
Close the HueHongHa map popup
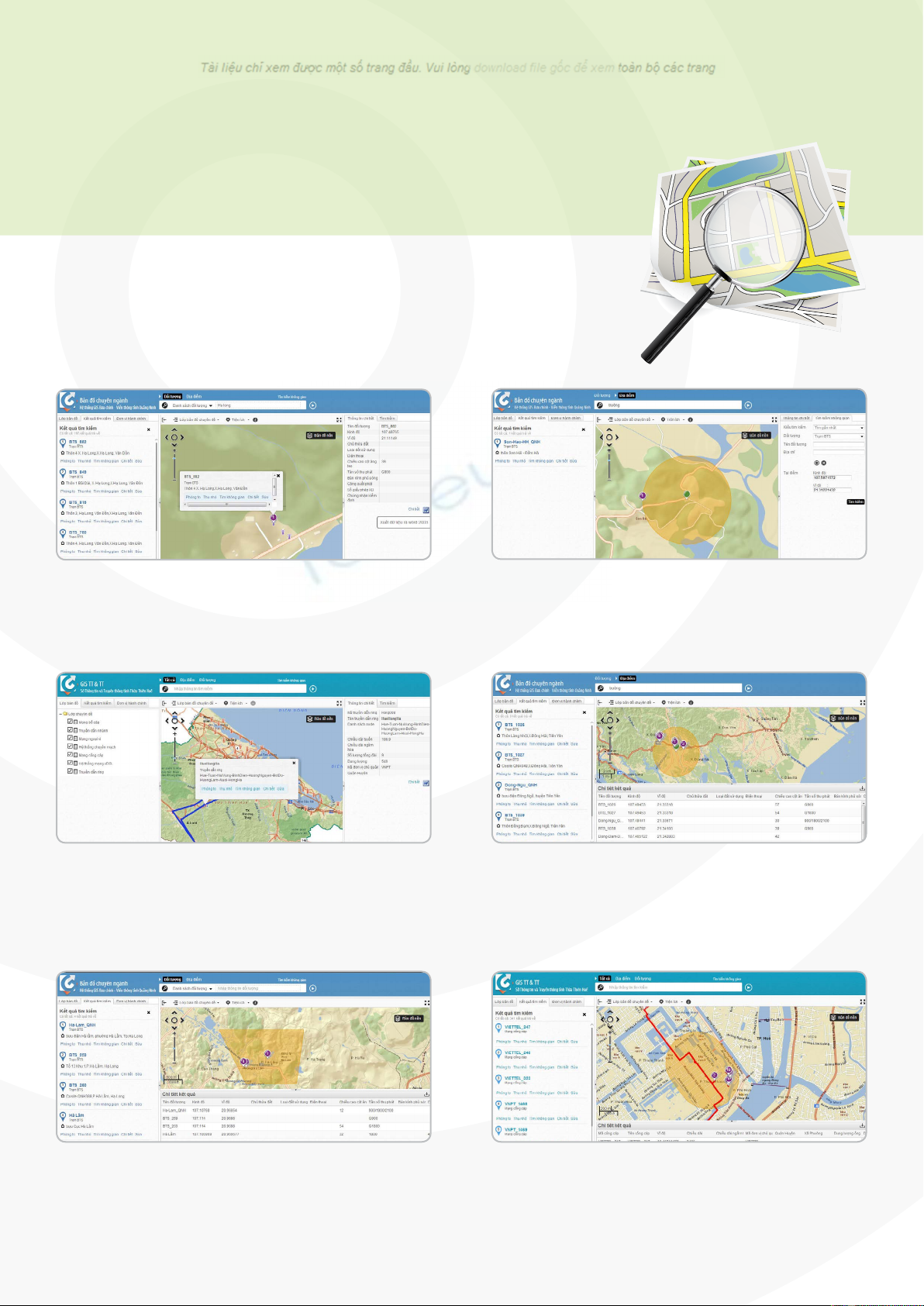coord(294,763)
